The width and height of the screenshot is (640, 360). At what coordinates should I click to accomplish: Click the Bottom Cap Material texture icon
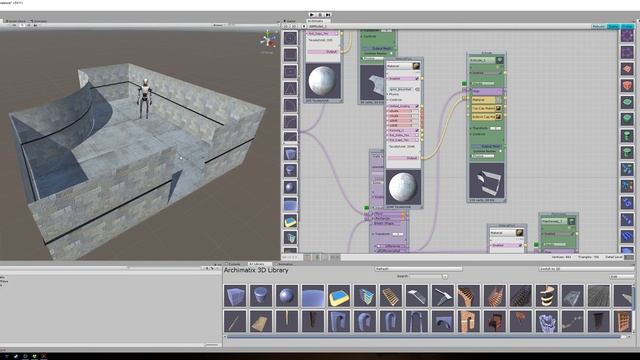tap(498, 117)
